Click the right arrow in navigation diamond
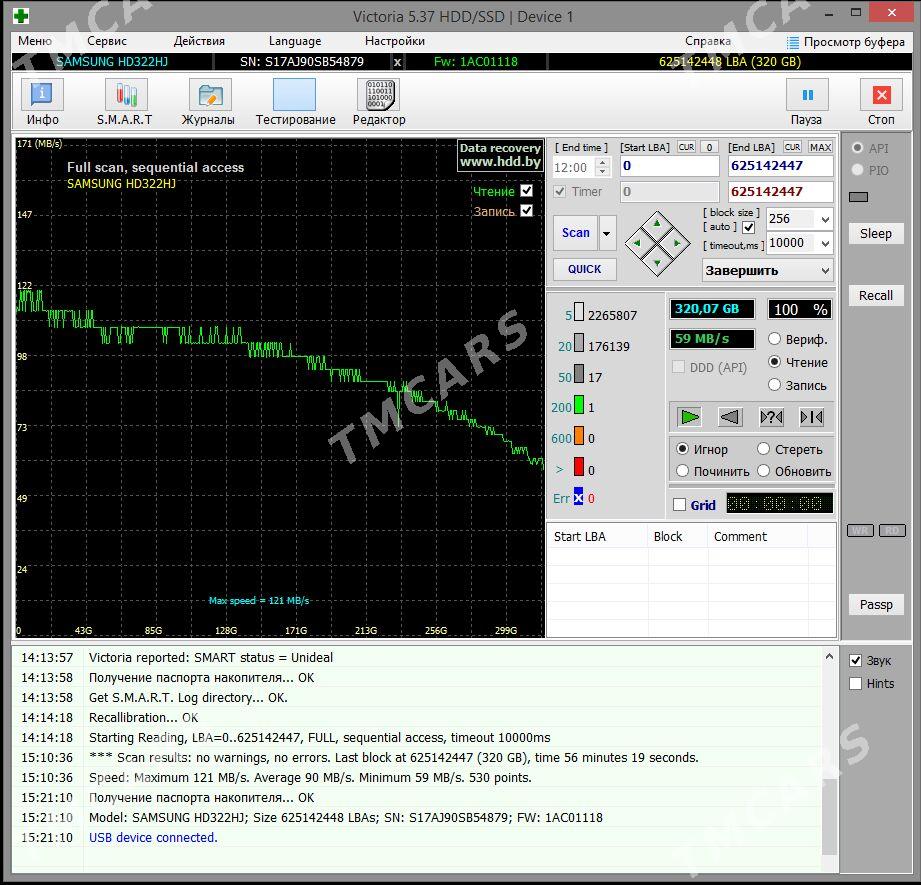This screenshot has height=885, width=921. (x=677, y=243)
